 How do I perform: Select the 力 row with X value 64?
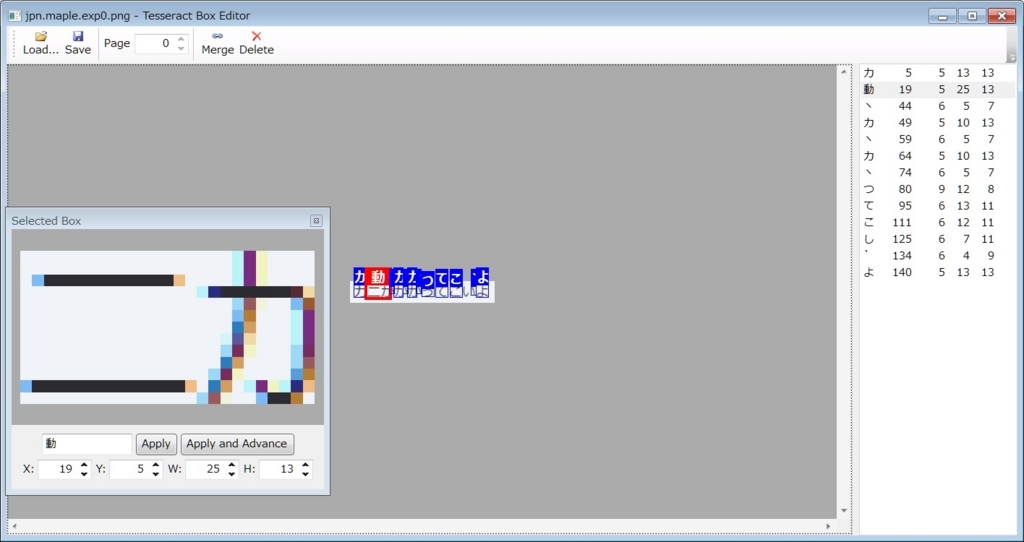(x=937, y=156)
